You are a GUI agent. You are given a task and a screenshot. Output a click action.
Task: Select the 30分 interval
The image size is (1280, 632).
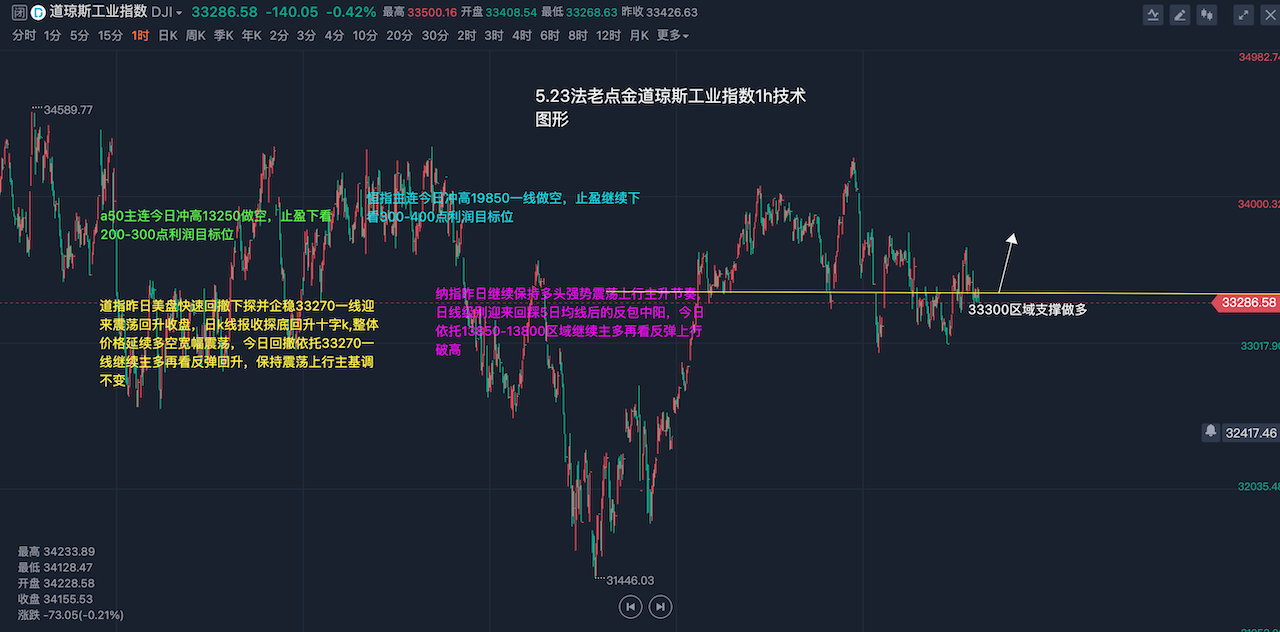click(434, 36)
